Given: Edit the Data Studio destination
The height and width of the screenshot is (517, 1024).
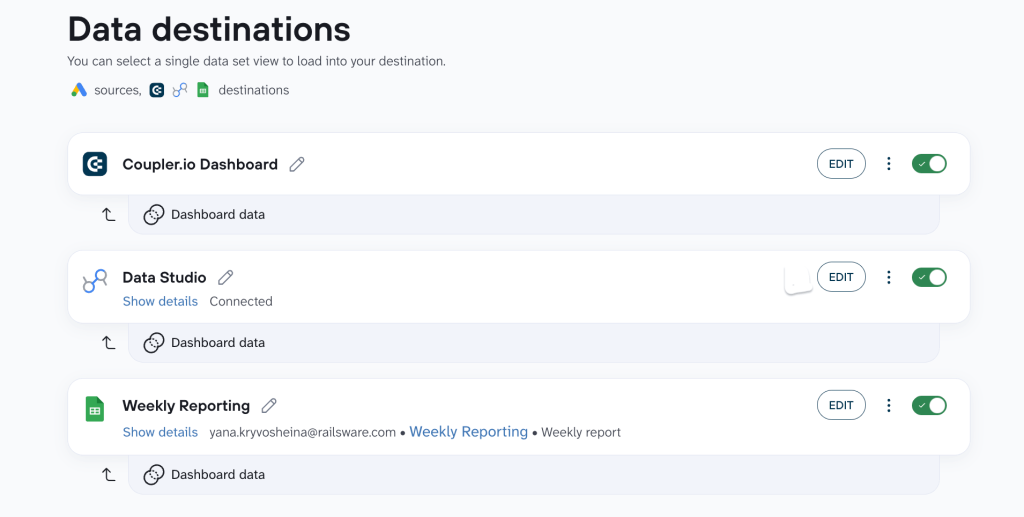Looking at the screenshot, I should (841, 277).
